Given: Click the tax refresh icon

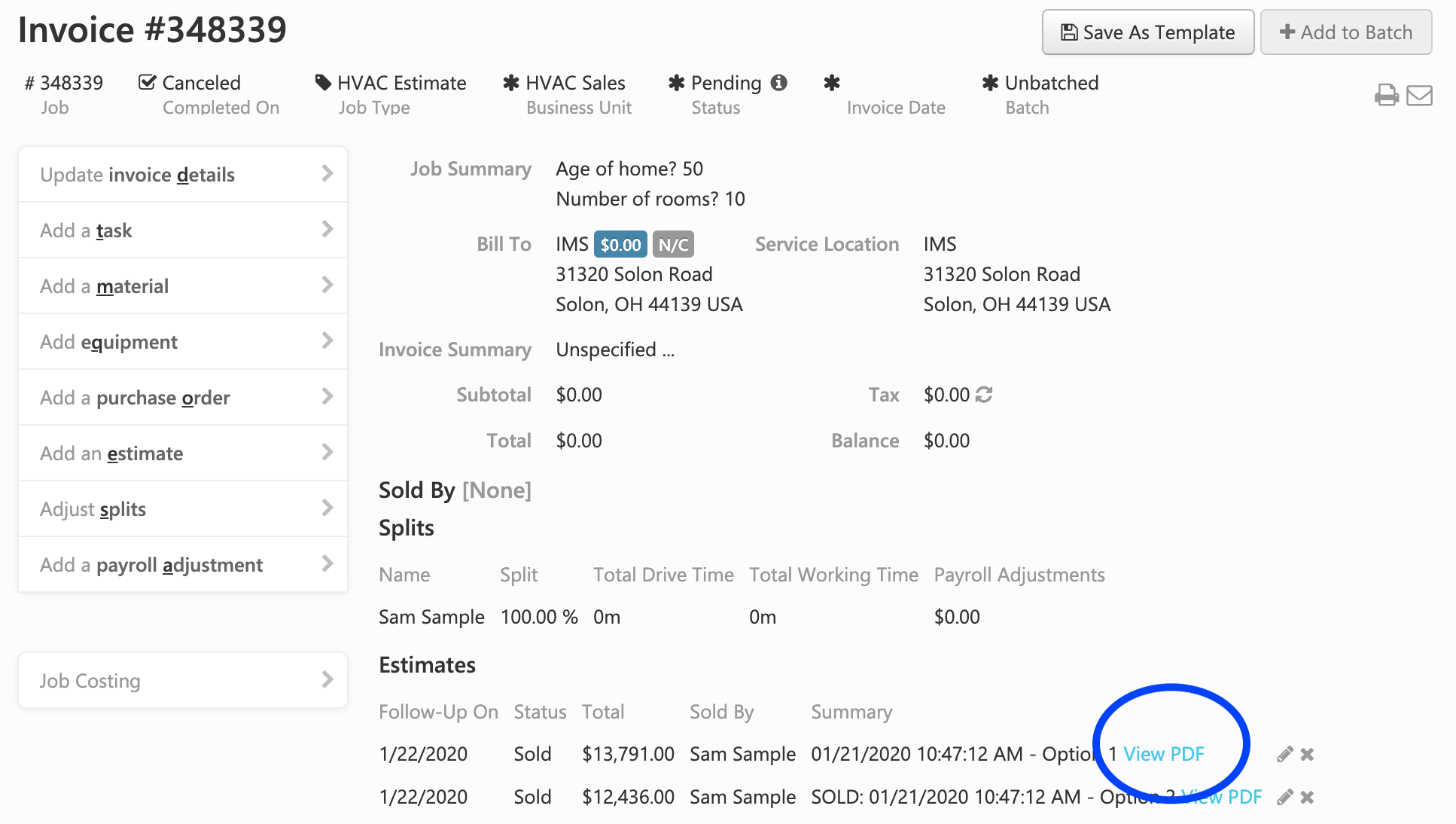Looking at the screenshot, I should click(x=984, y=394).
